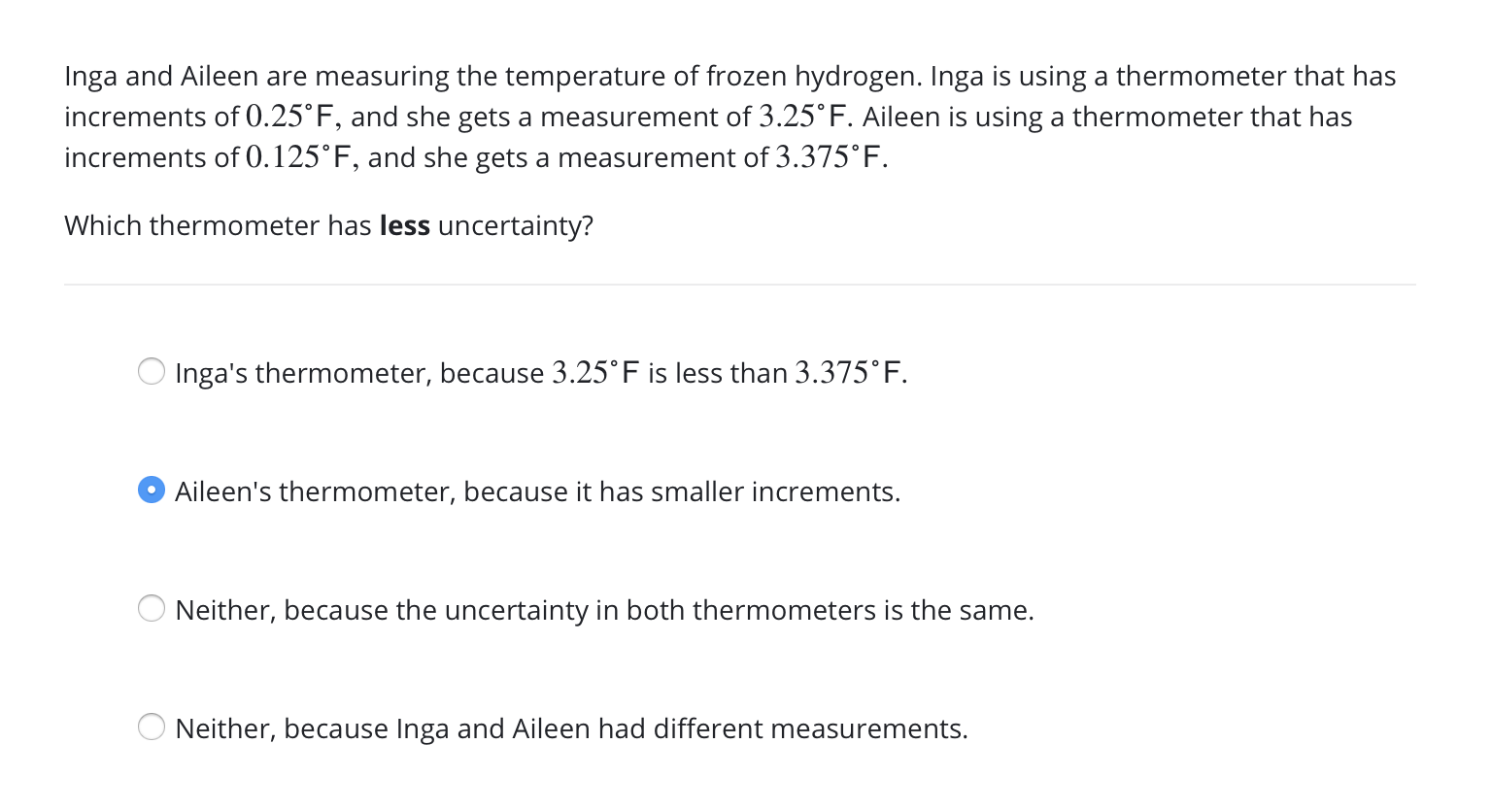The image size is (1492, 812).
Task: Click the filled blue radio button
Action: click(152, 490)
